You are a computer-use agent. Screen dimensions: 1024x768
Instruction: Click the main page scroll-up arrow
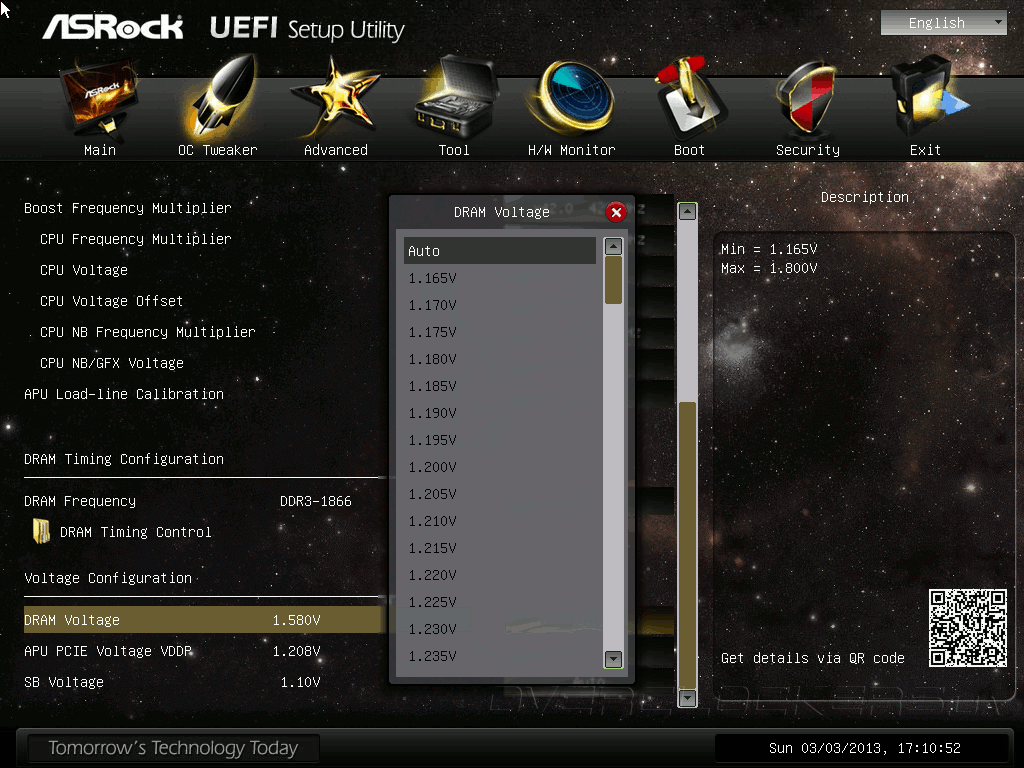pyautogui.click(x=687, y=211)
